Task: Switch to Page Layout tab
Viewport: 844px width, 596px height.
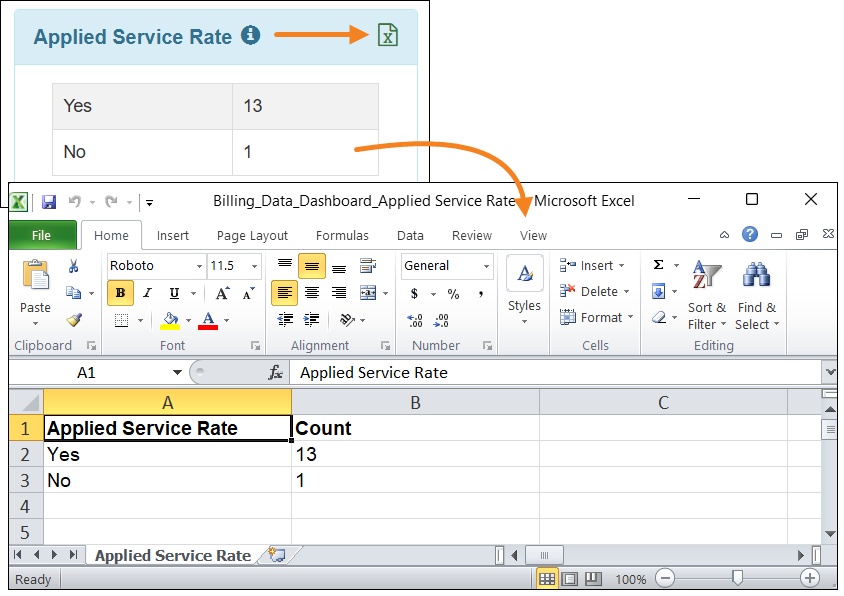Action: (x=252, y=236)
